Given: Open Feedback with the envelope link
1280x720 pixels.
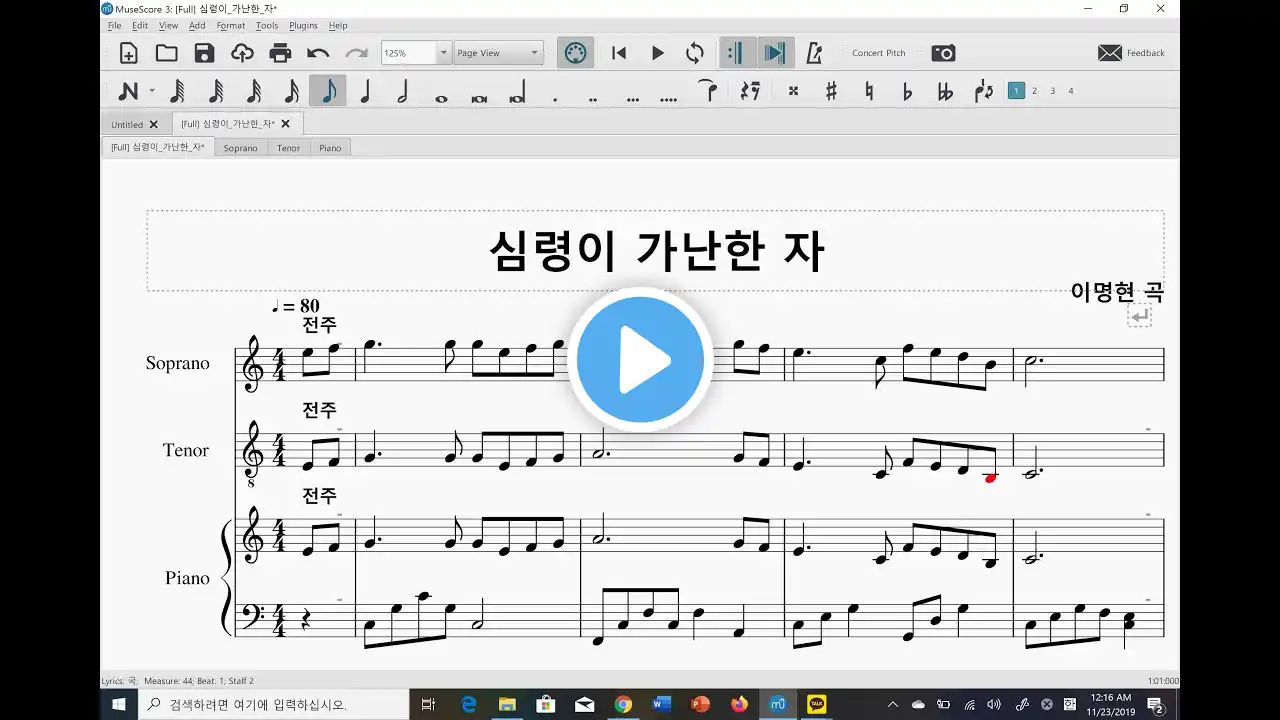Looking at the screenshot, I should click(x=1131, y=53).
